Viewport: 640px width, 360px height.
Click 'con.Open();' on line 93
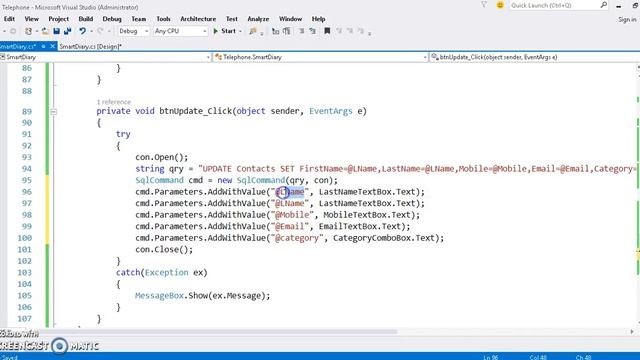162,157
